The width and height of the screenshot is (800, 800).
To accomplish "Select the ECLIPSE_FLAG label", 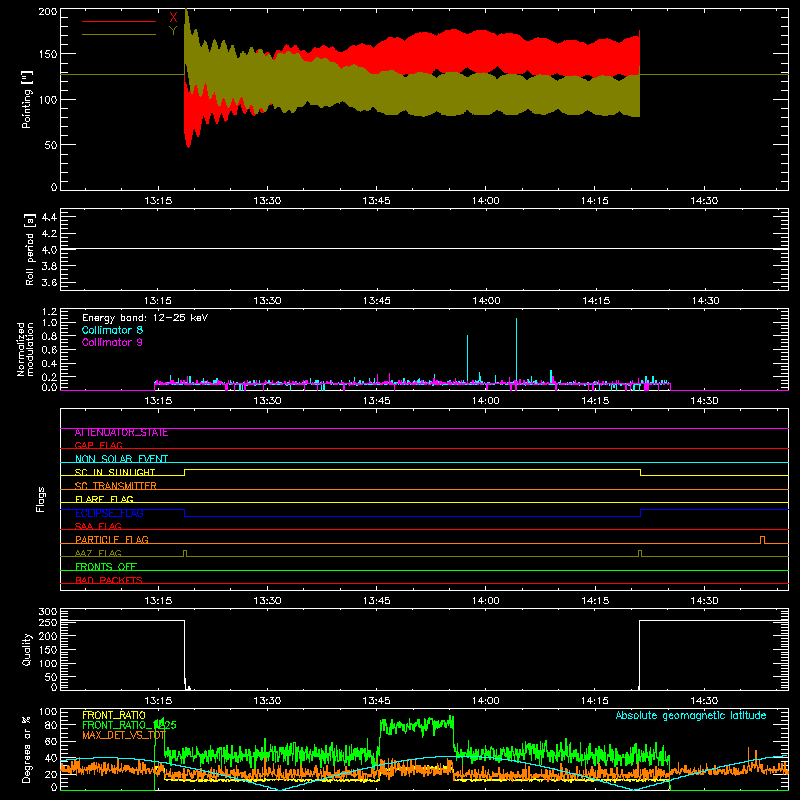I will point(109,513).
